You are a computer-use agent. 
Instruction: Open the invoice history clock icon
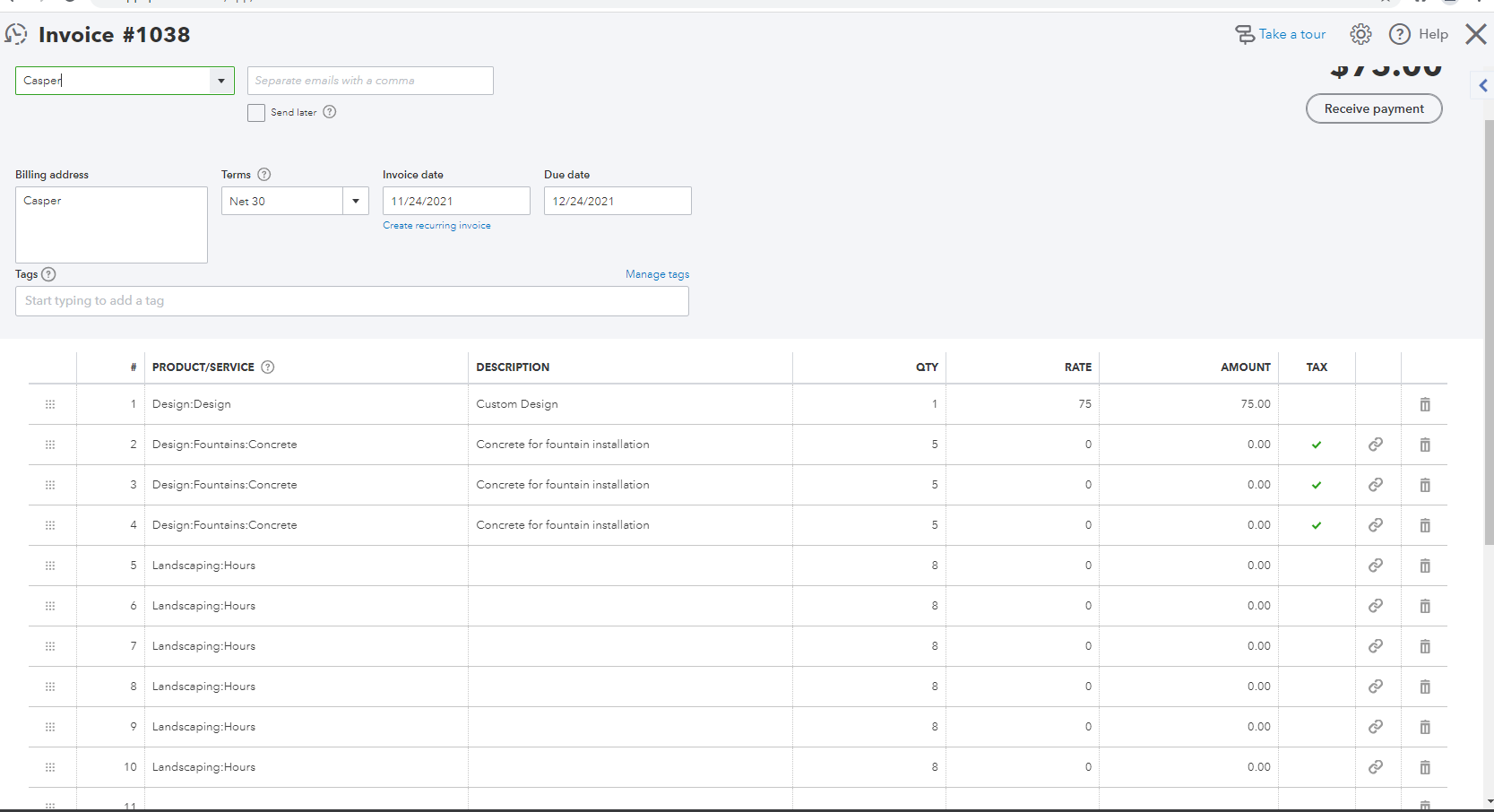click(x=16, y=34)
